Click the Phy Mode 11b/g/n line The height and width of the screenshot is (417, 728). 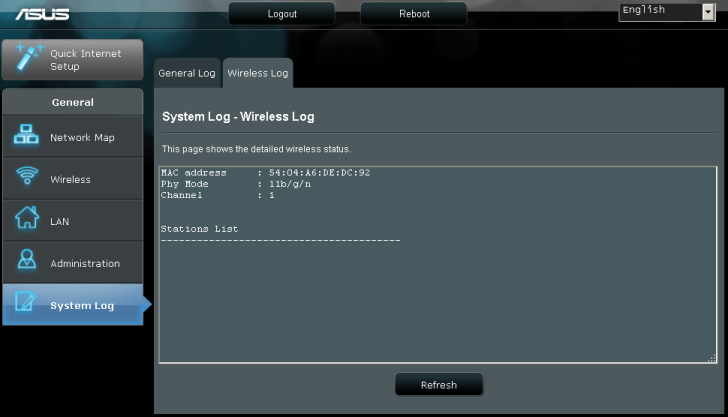click(236, 184)
